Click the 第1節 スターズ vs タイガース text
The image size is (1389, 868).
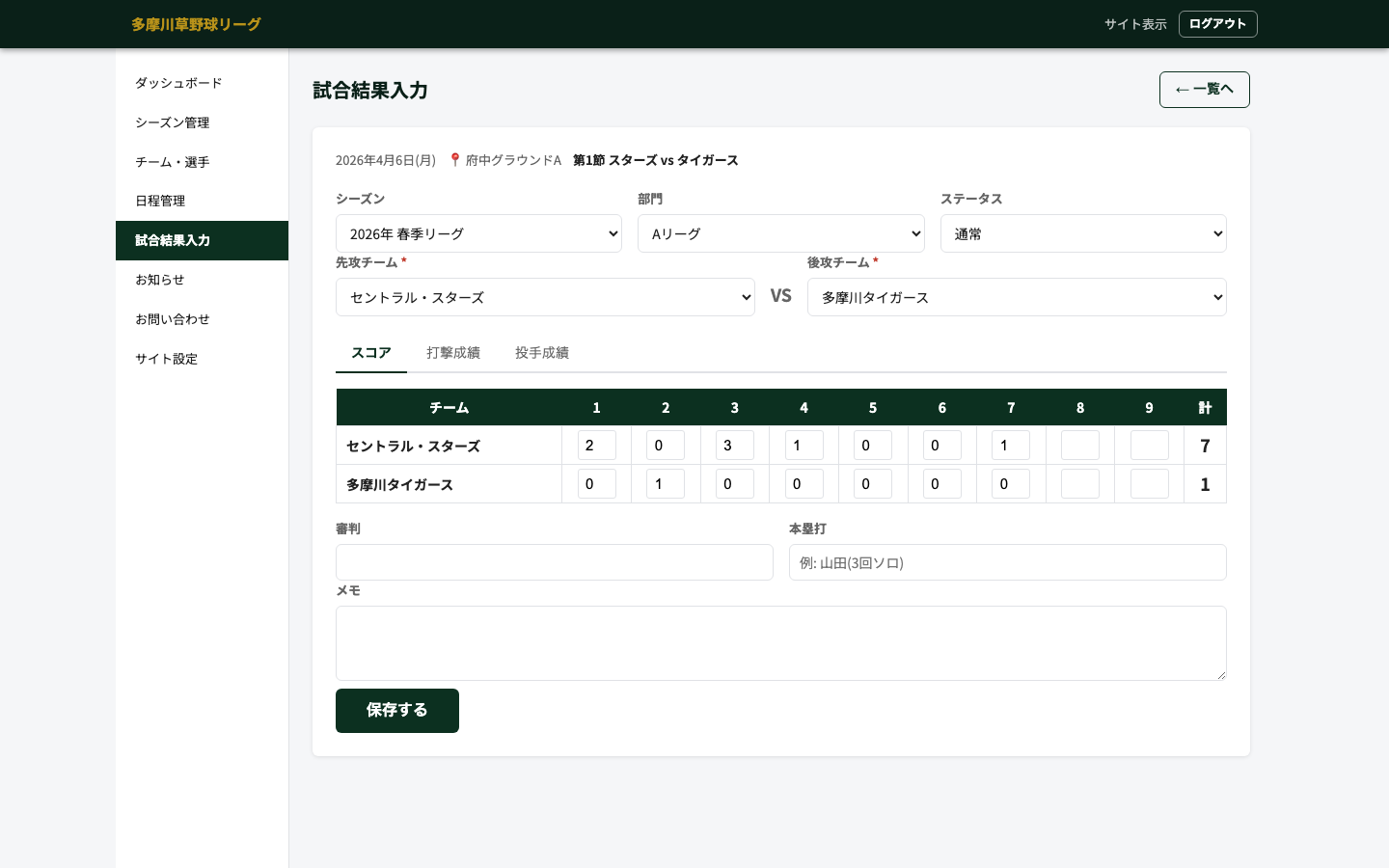[656, 160]
